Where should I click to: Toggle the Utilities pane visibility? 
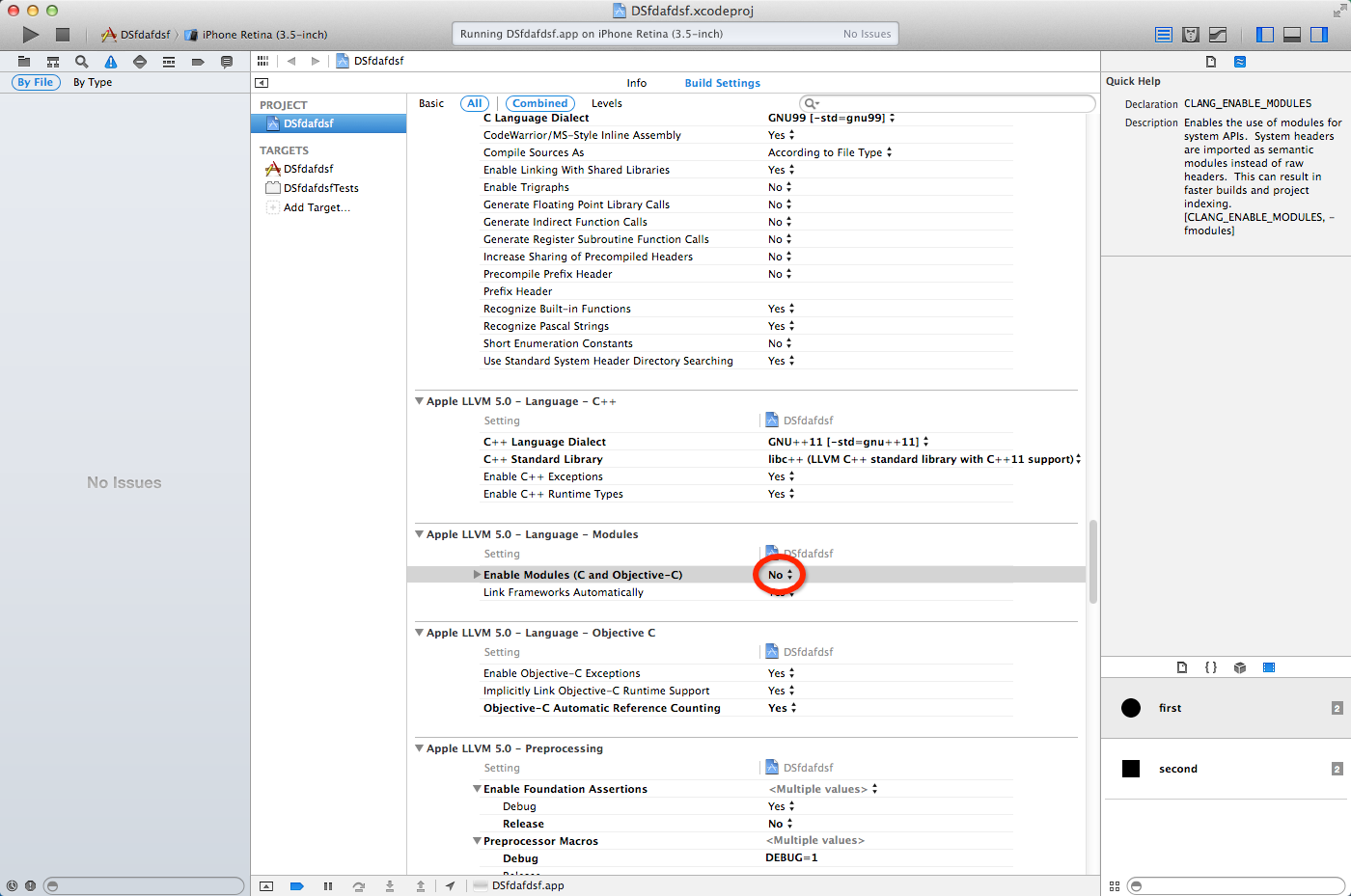click(1319, 35)
